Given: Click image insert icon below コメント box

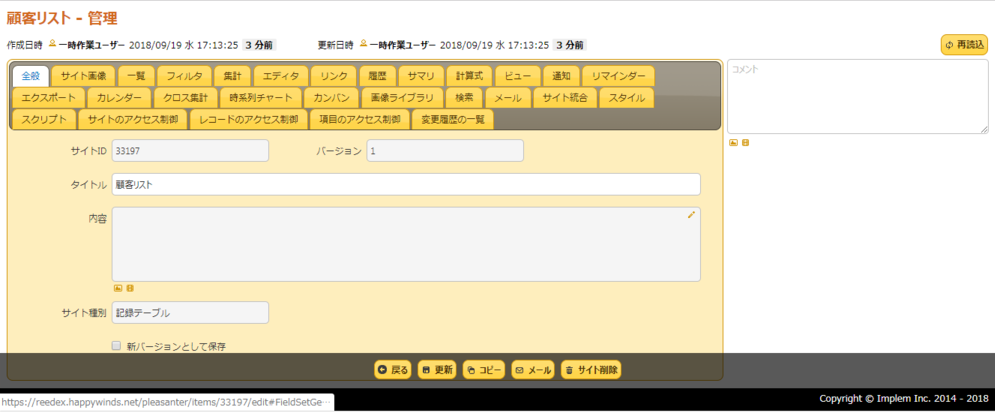Looking at the screenshot, I should click(733, 143).
